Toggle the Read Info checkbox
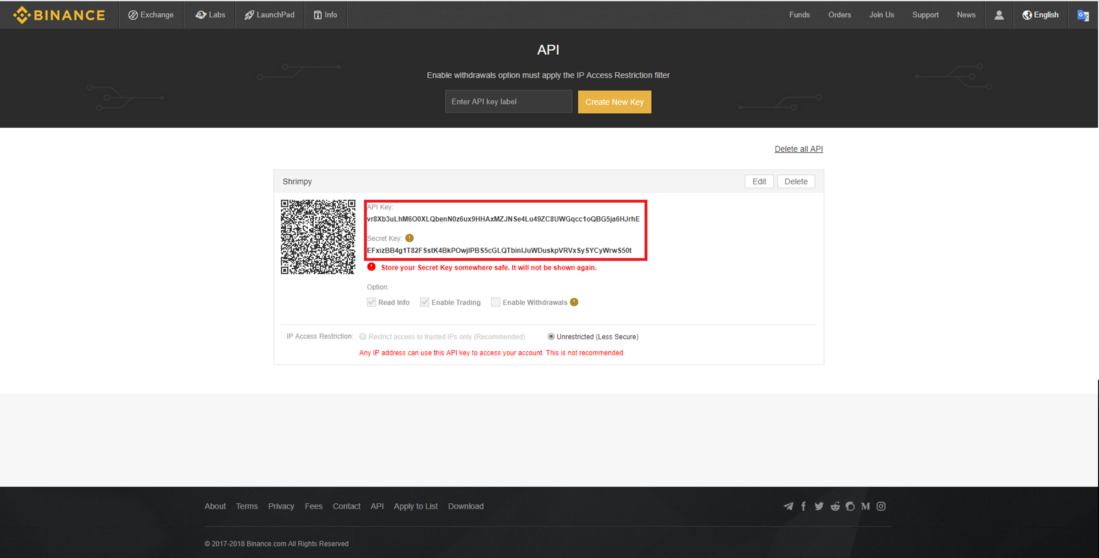Screen dimensions: 1099x558 point(371,302)
